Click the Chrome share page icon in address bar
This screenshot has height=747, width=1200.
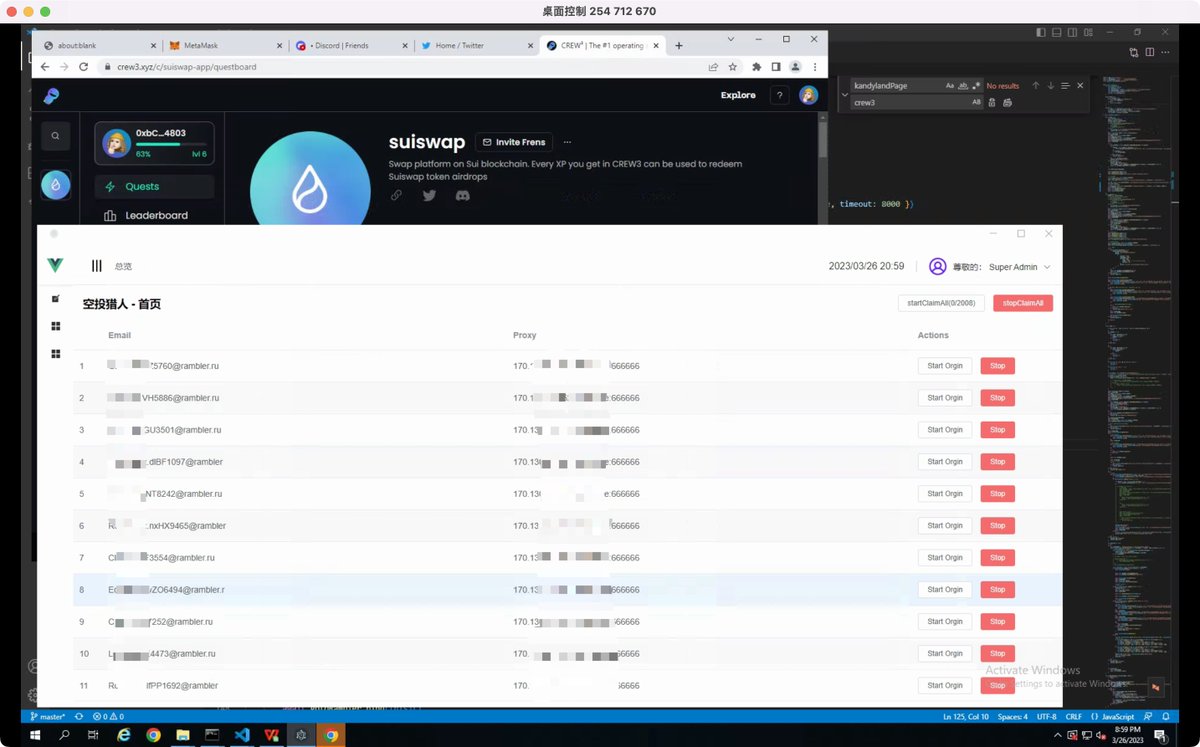[x=713, y=67]
